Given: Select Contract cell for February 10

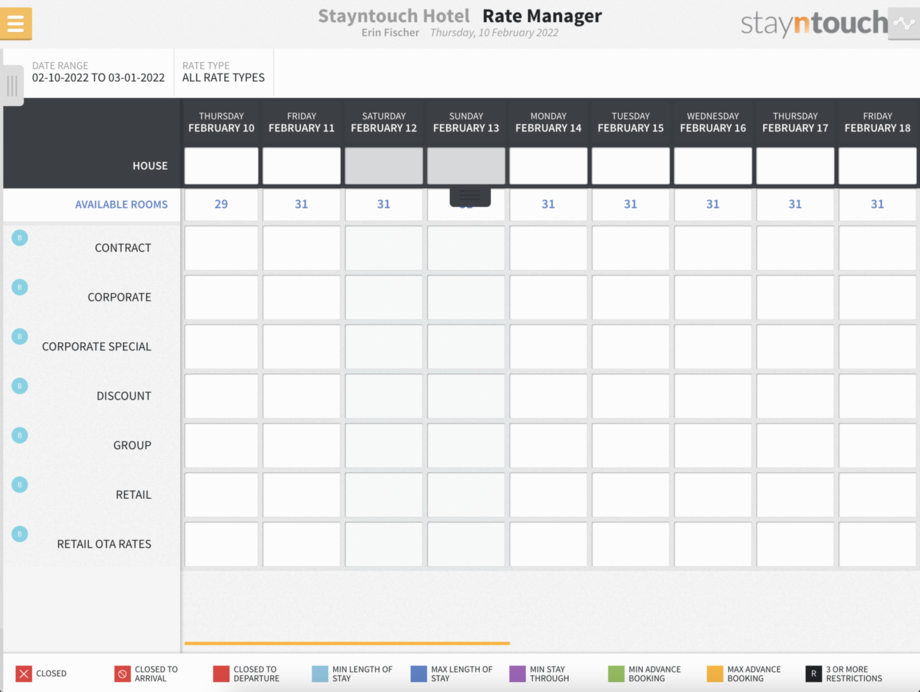Looking at the screenshot, I should 221,248.
